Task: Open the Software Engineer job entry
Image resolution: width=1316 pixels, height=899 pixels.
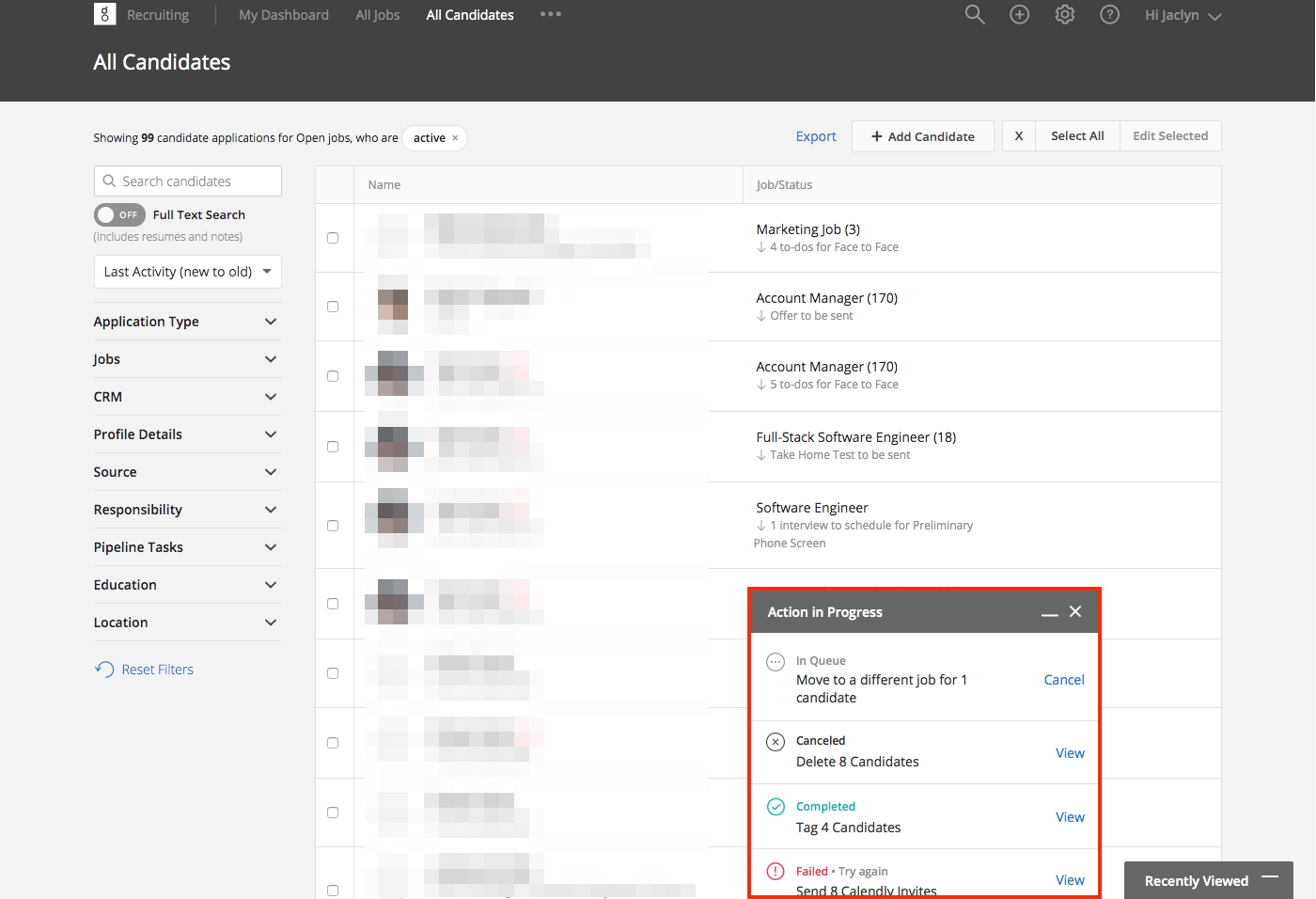Action: [x=812, y=508]
